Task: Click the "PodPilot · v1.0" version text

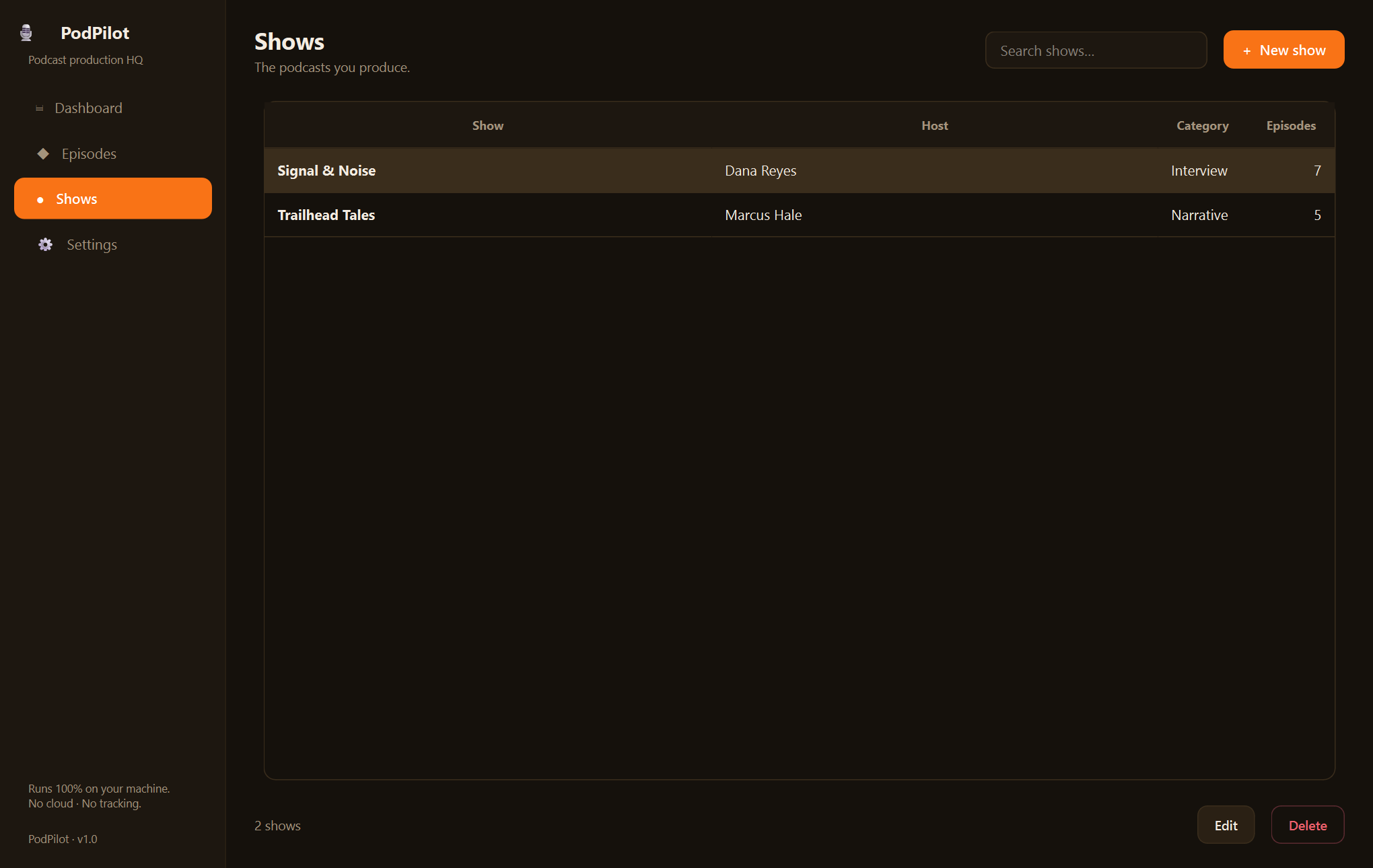Action: tap(63, 839)
